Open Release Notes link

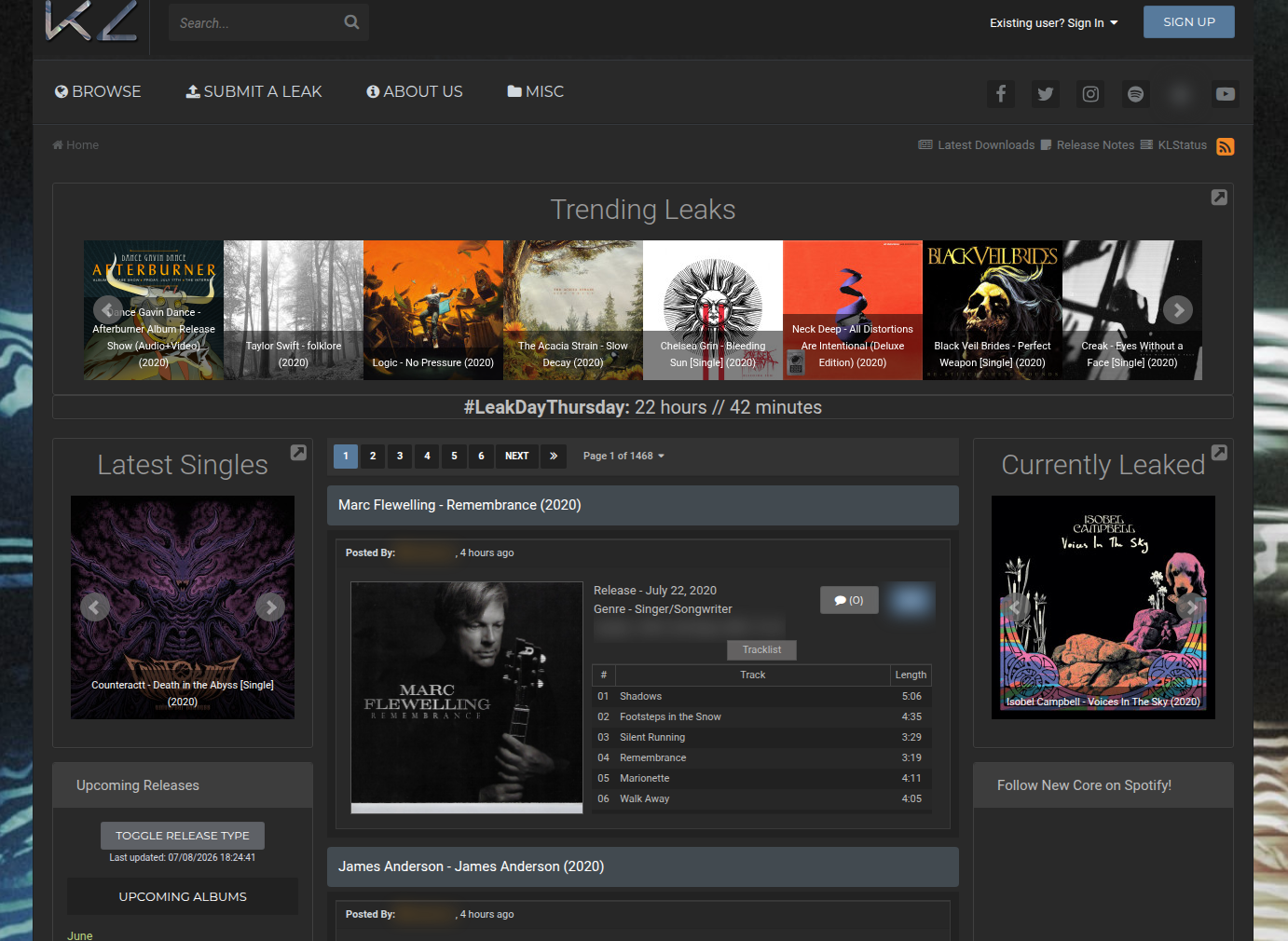click(x=1088, y=145)
